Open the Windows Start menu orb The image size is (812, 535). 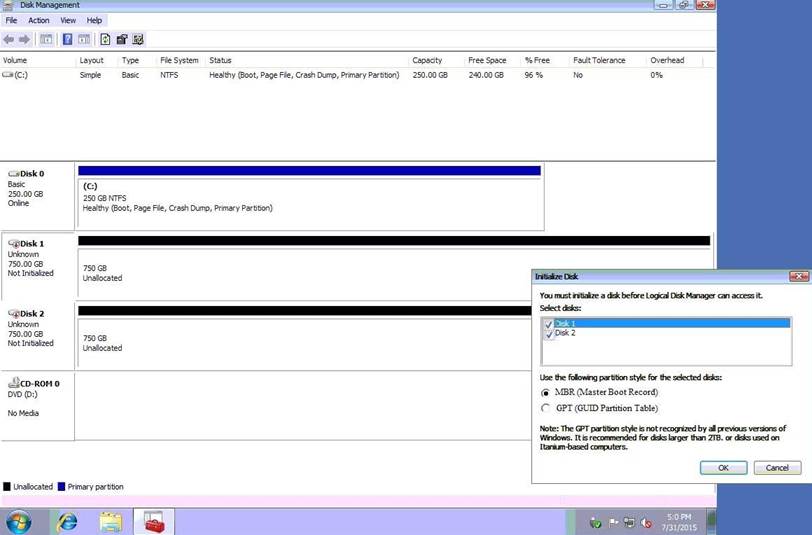point(18,521)
